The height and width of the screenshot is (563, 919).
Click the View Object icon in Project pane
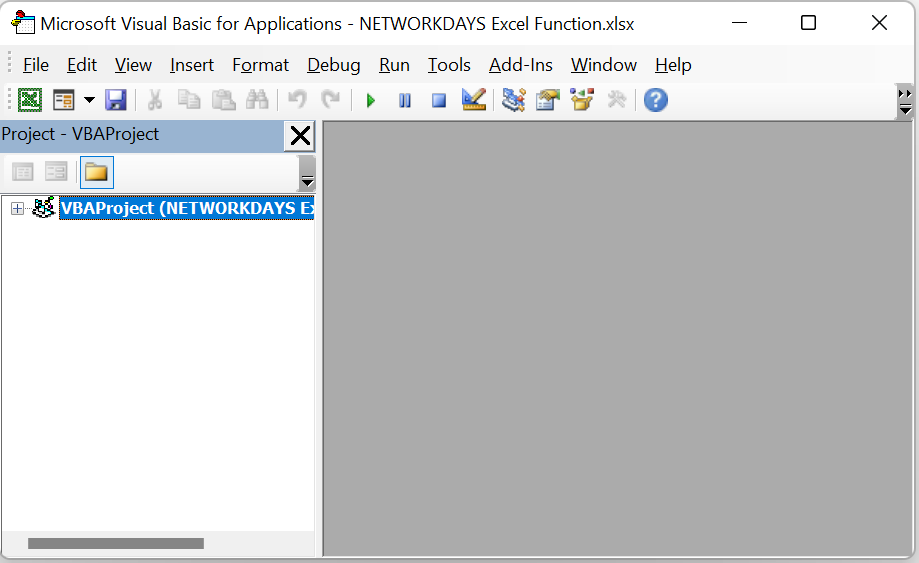pyautogui.click(x=56, y=172)
